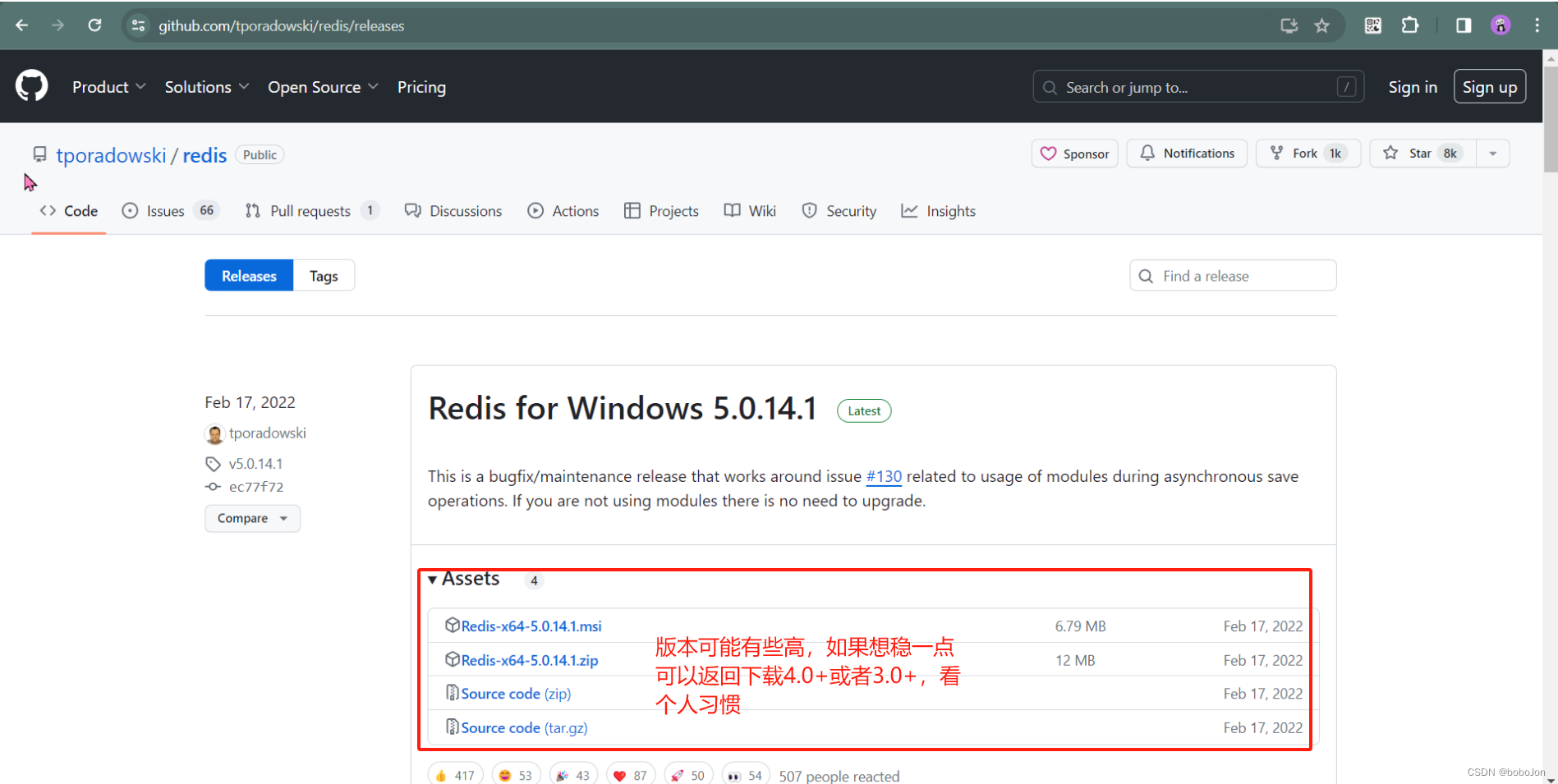Click the file icon beside Source code (tar.gz)

[452, 727]
